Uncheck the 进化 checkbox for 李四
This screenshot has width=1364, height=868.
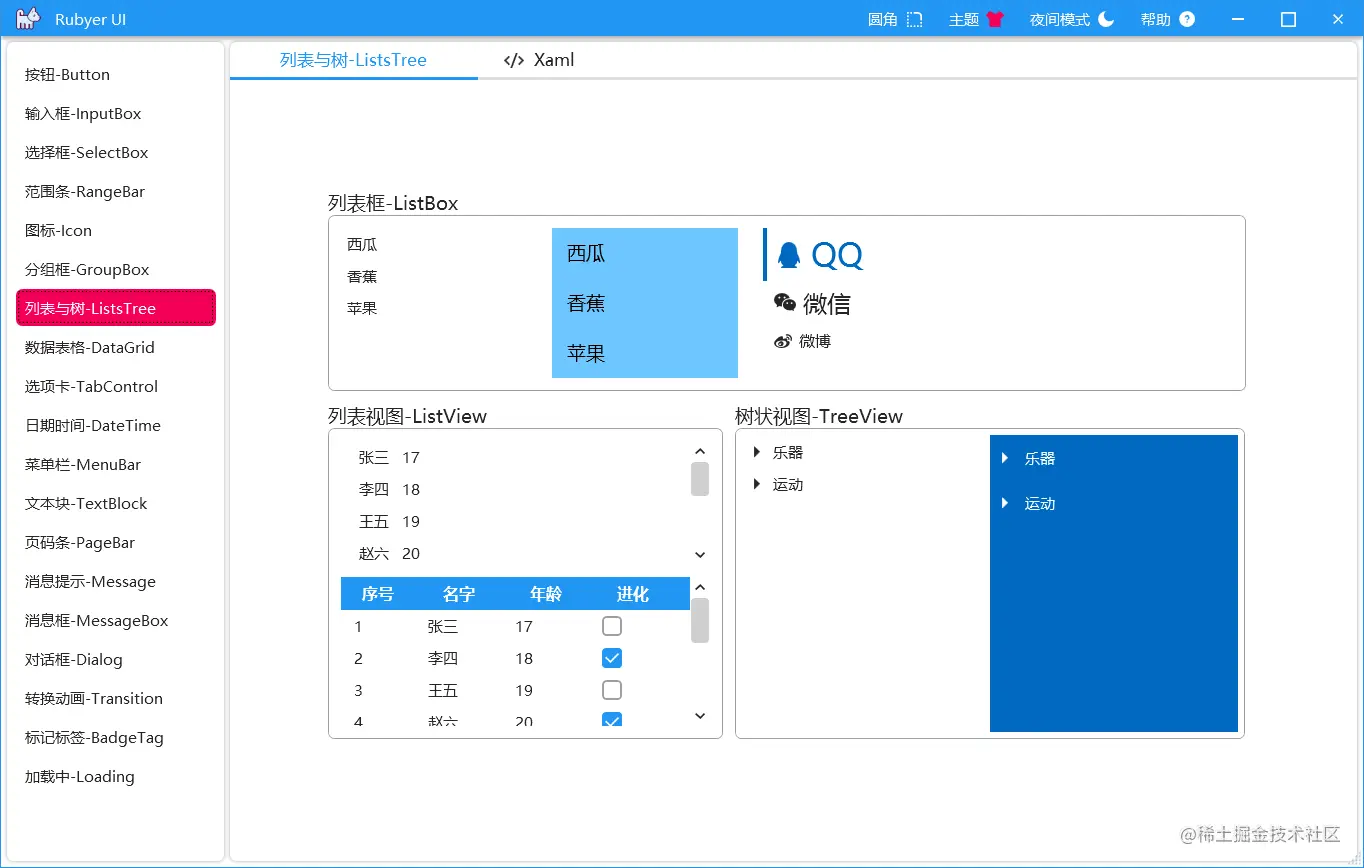[x=611, y=658]
